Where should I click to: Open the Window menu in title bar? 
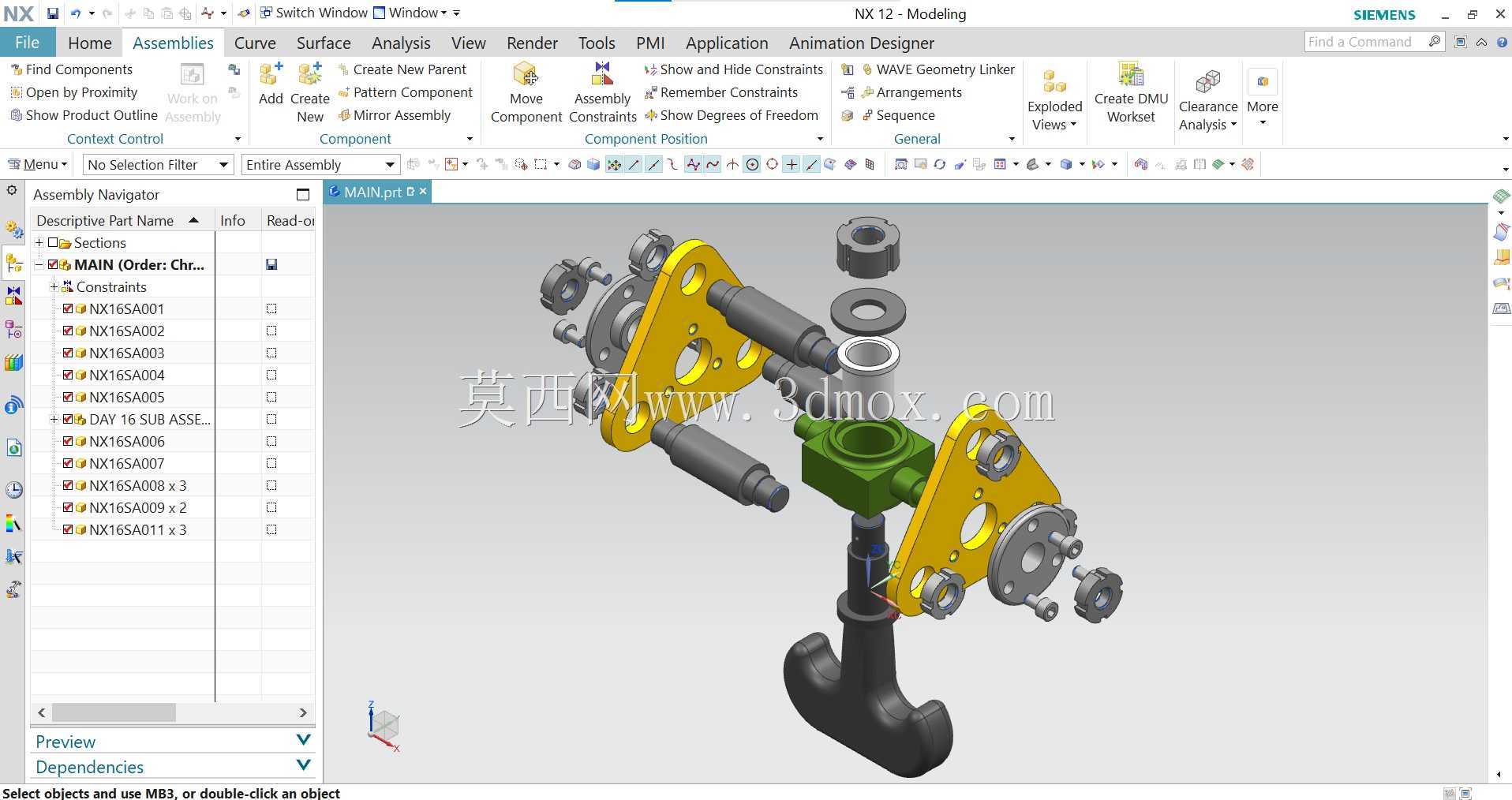[410, 13]
